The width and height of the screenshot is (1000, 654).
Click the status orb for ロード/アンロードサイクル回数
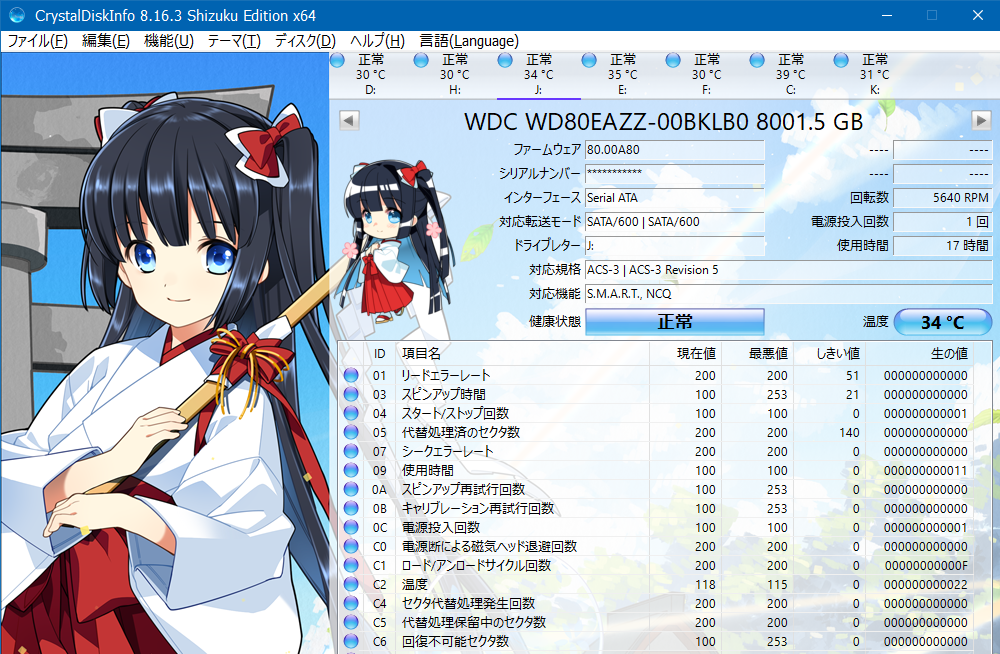coord(351,565)
